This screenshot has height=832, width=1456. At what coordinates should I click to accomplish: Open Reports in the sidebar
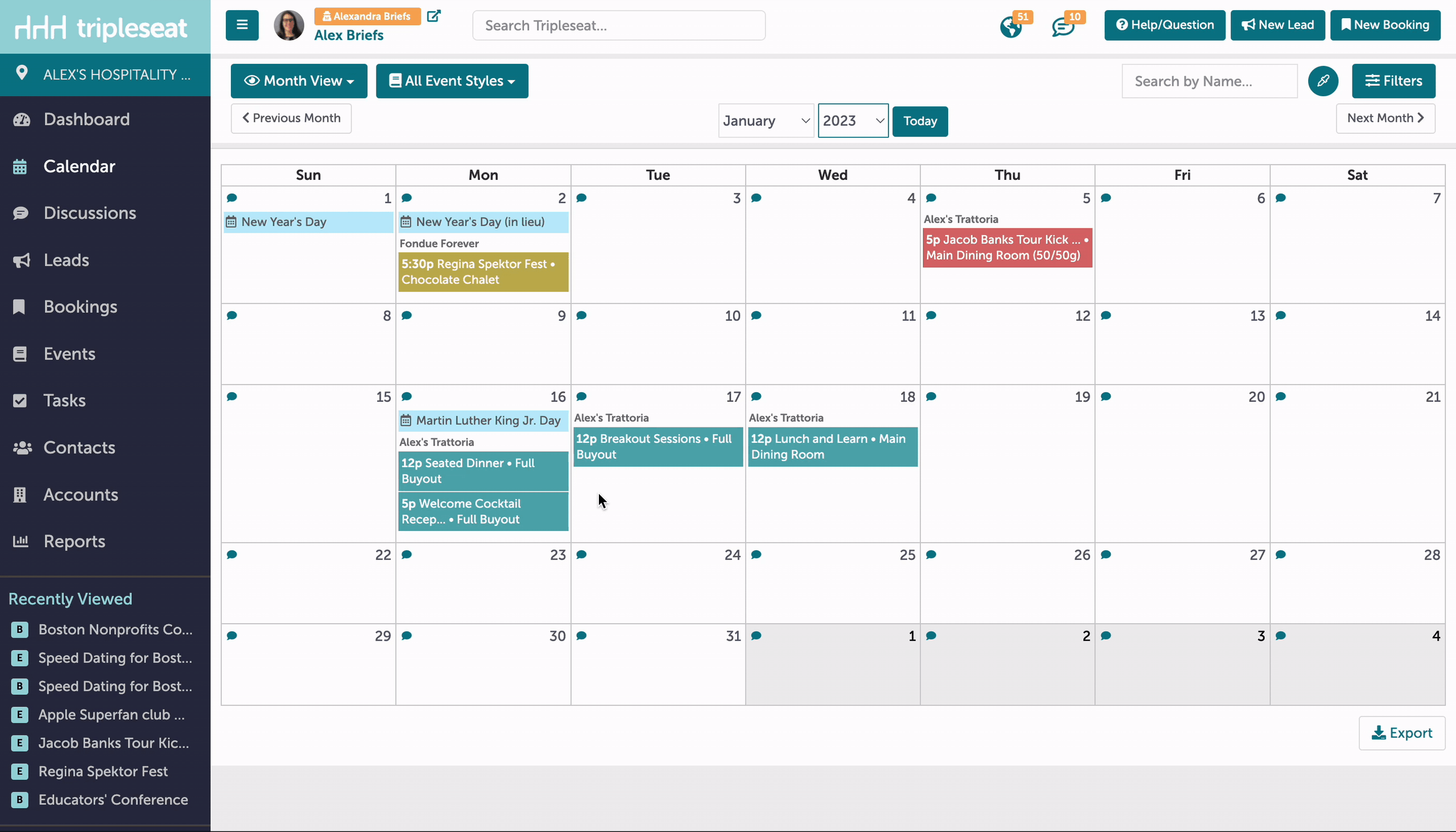(75, 541)
